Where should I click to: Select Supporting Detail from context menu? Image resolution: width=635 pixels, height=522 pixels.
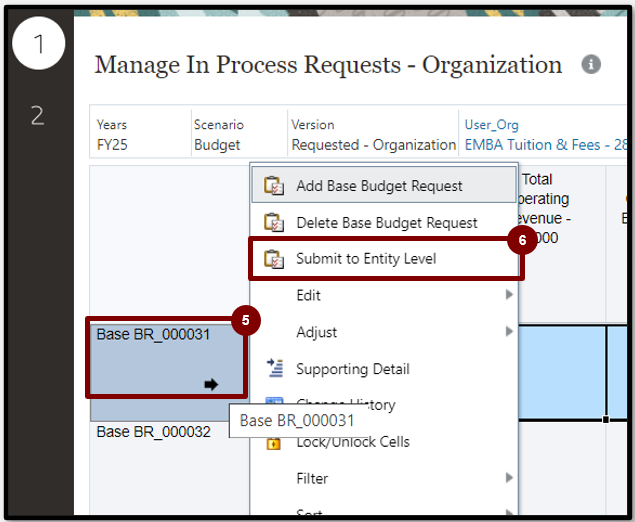coord(352,369)
